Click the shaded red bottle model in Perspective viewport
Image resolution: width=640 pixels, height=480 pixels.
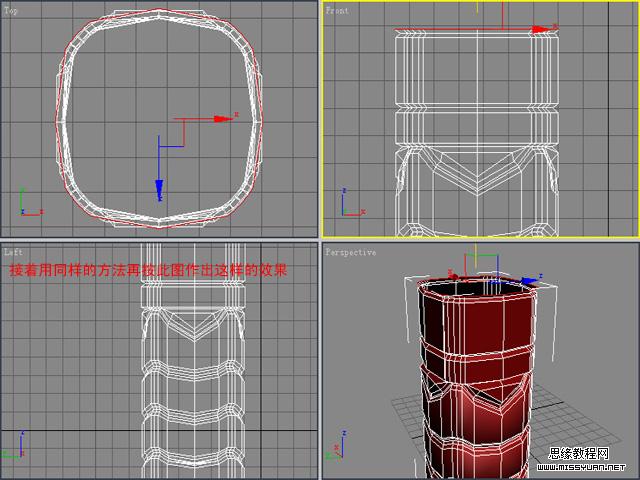(478, 376)
